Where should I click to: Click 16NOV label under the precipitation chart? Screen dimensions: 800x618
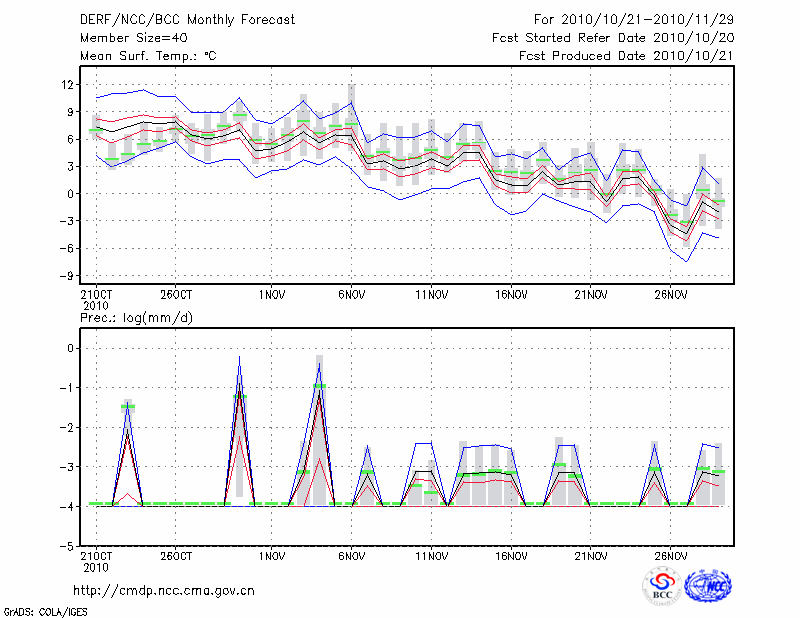click(511, 555)
